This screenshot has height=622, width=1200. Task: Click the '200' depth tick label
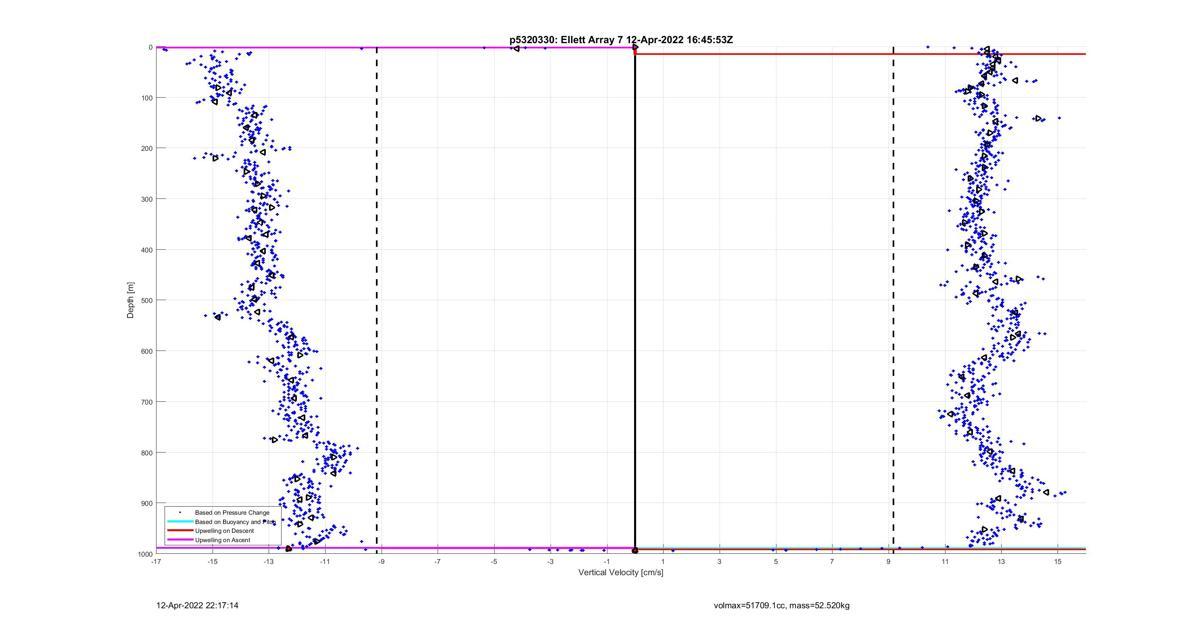click(145, 148)
